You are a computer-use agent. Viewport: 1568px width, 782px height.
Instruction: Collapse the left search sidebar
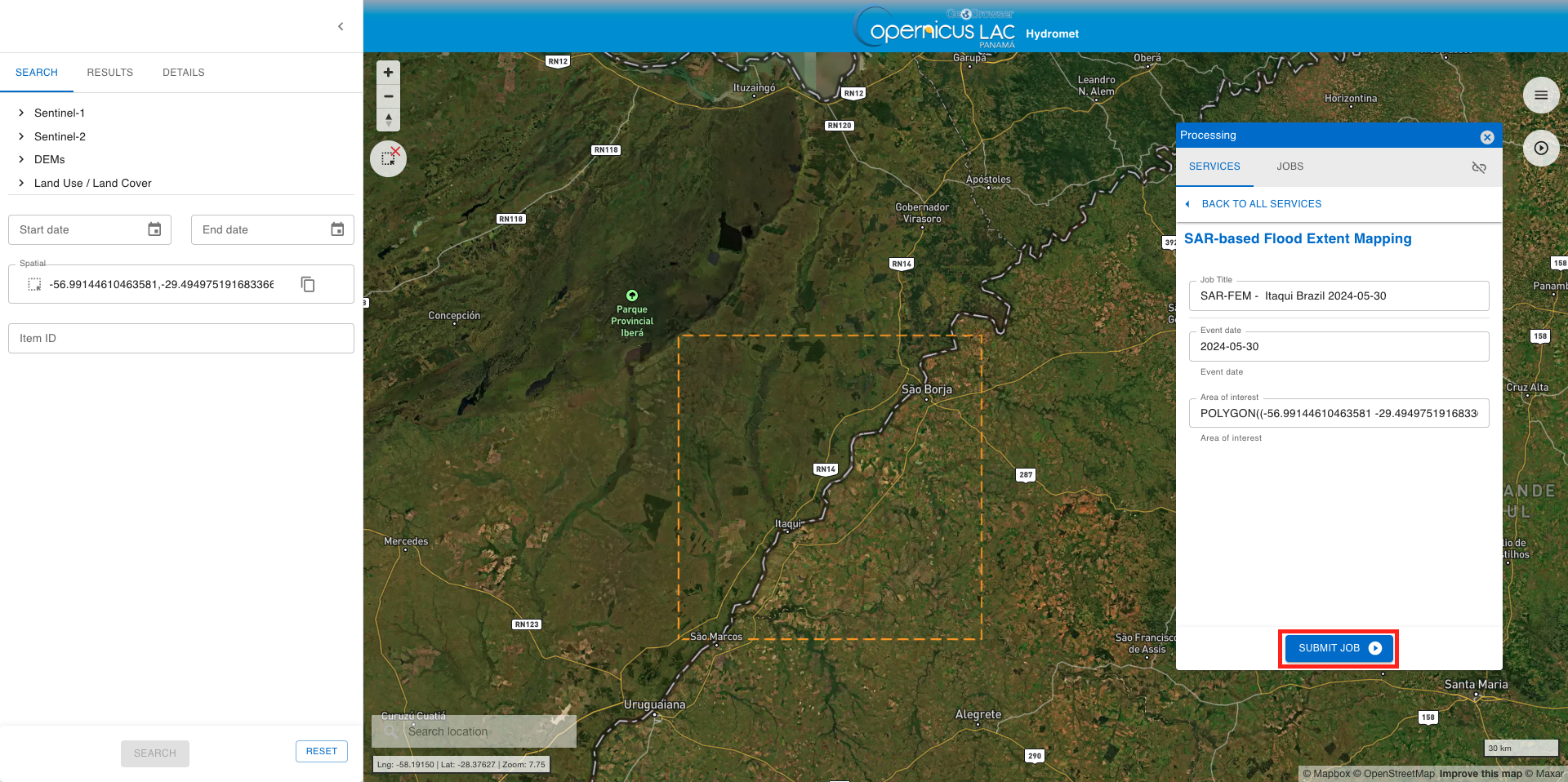[x=341, y=26]
